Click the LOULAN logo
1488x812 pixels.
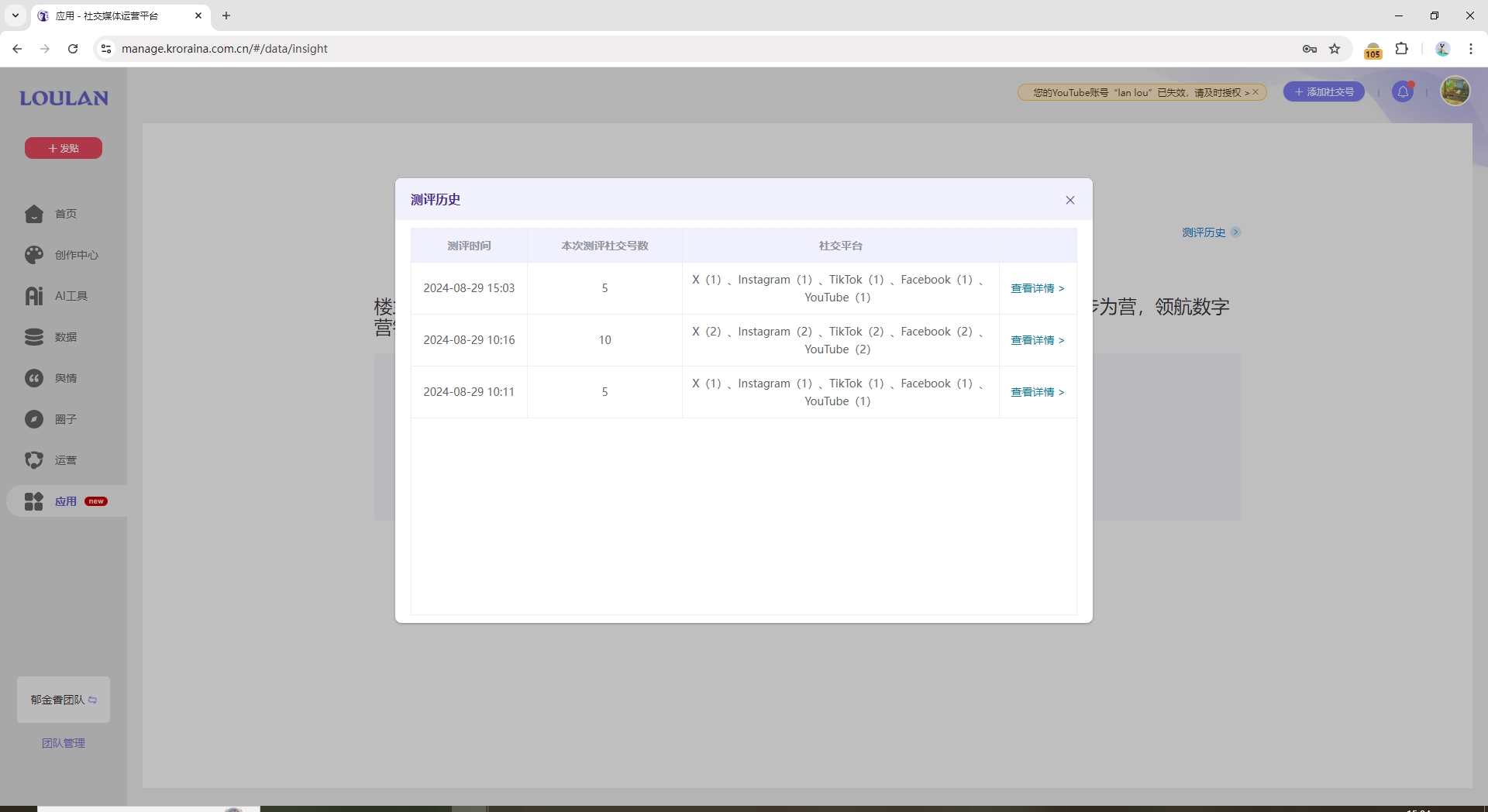pos(64,98)
